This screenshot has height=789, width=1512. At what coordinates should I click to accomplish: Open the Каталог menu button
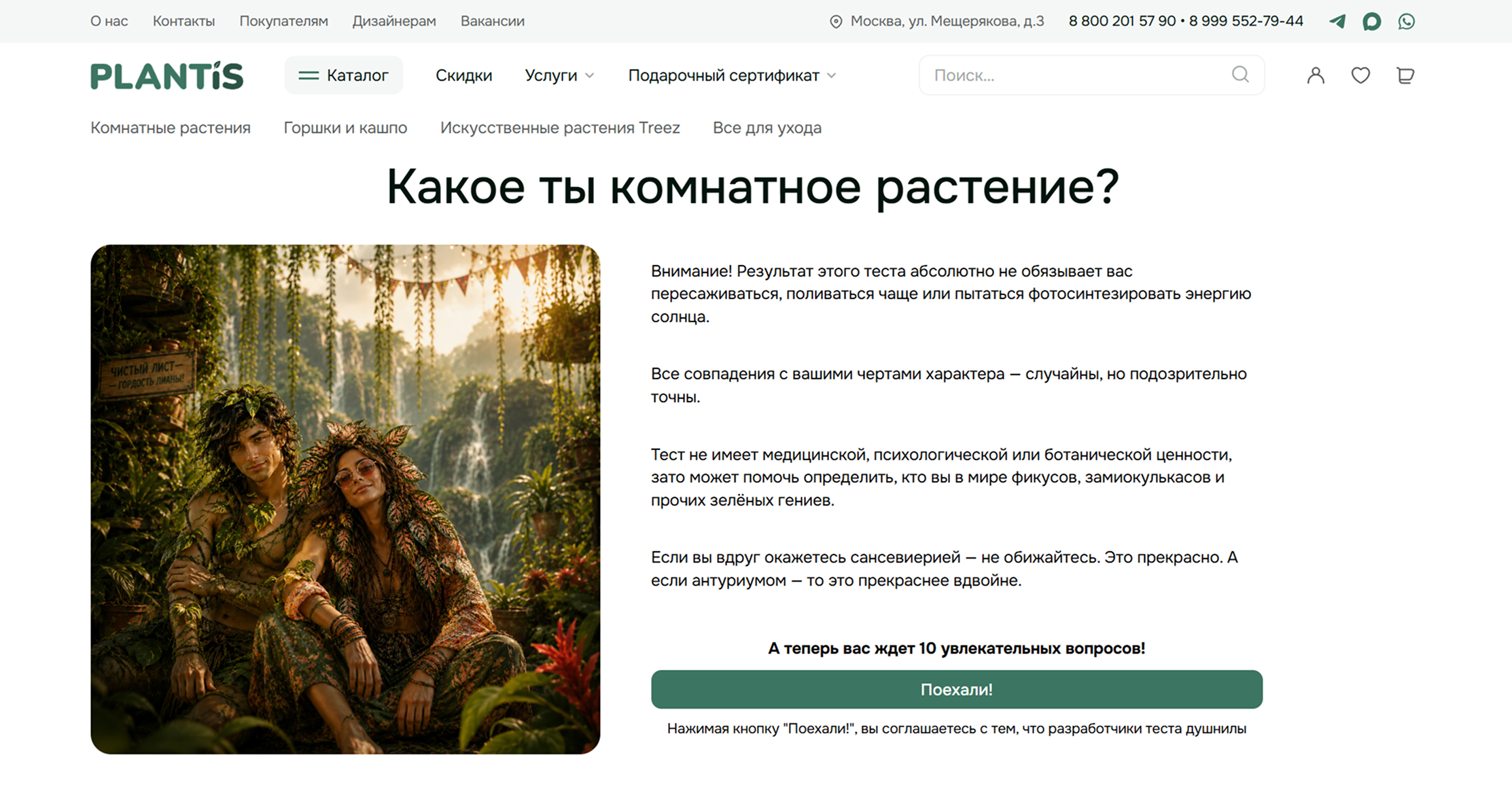click(x=344, y=75)
